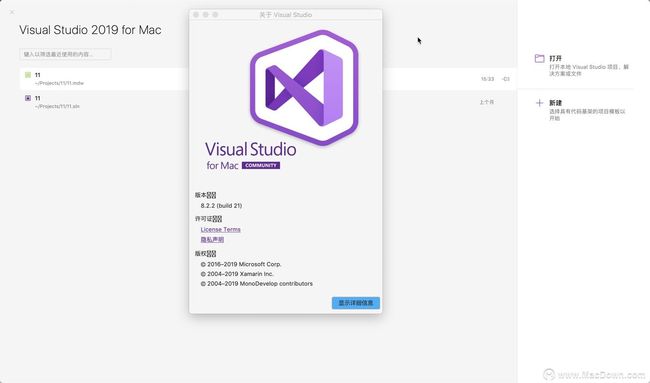Click the Visual Studio 2019 for Mac heading
650x383 pixels.
(x=90, y=30)
